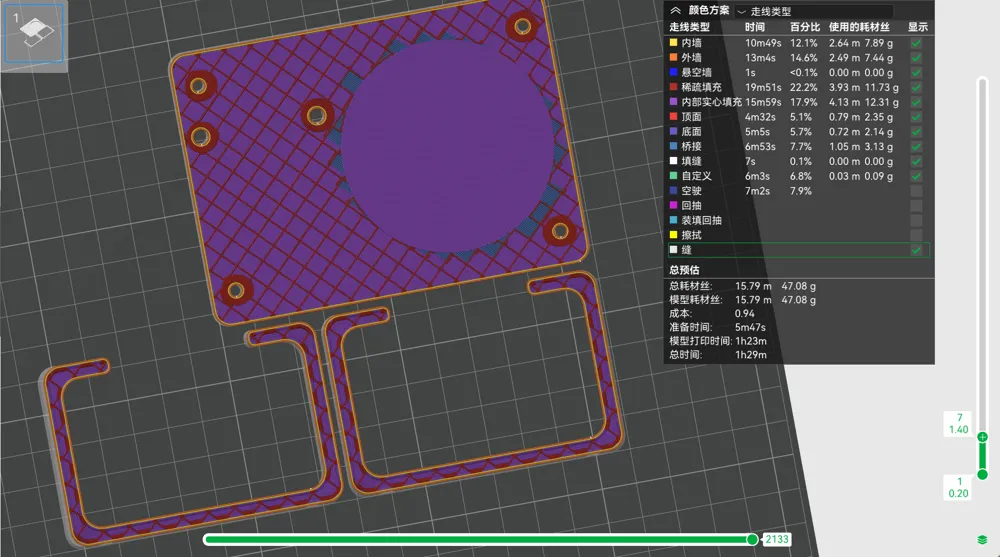Click the layer 7 height label 1.40
This screenshot has width=1000, height=557.
[959, 430]
